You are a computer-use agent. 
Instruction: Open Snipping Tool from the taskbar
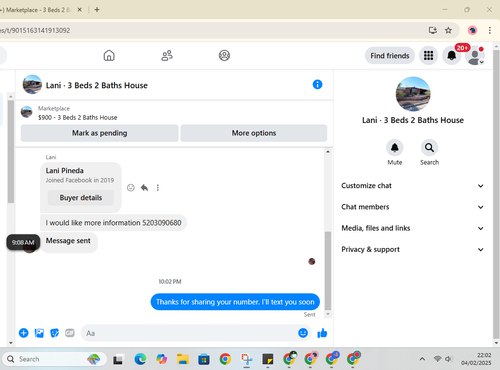coord(247,359)
